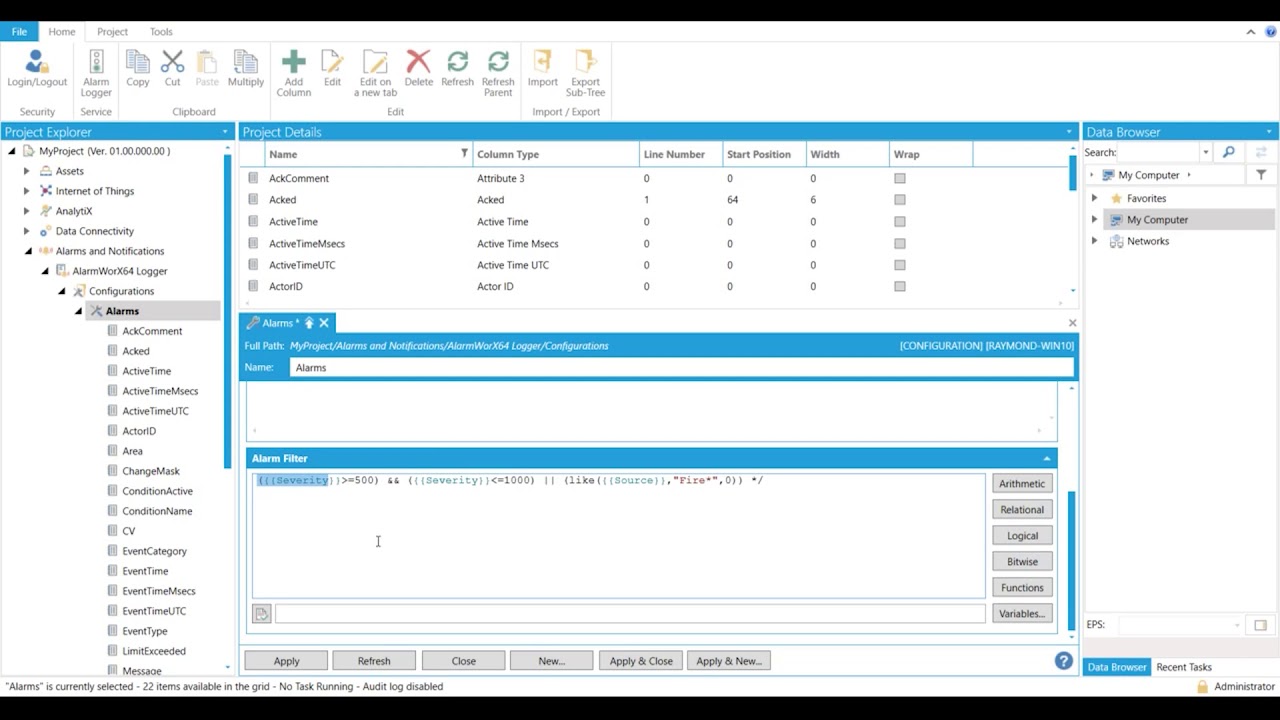Click the Administrator lock icon in status bar
1280x720 pixels.
click(x=1202, y=687)
